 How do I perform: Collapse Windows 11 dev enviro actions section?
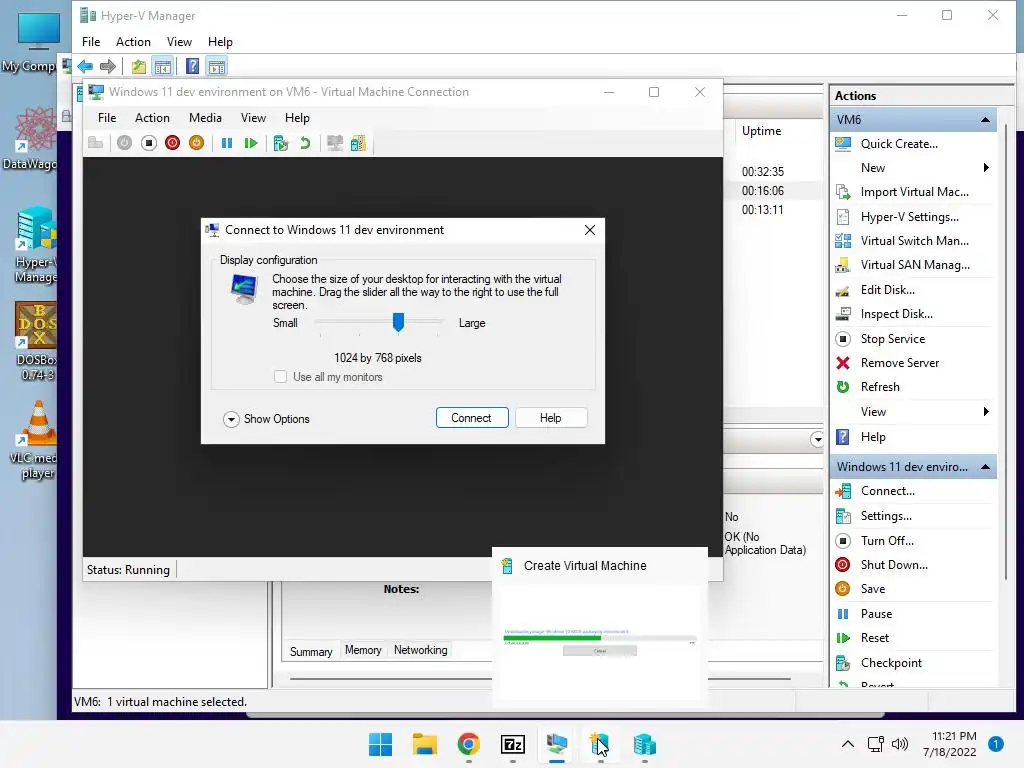click(x=985, y=467)
